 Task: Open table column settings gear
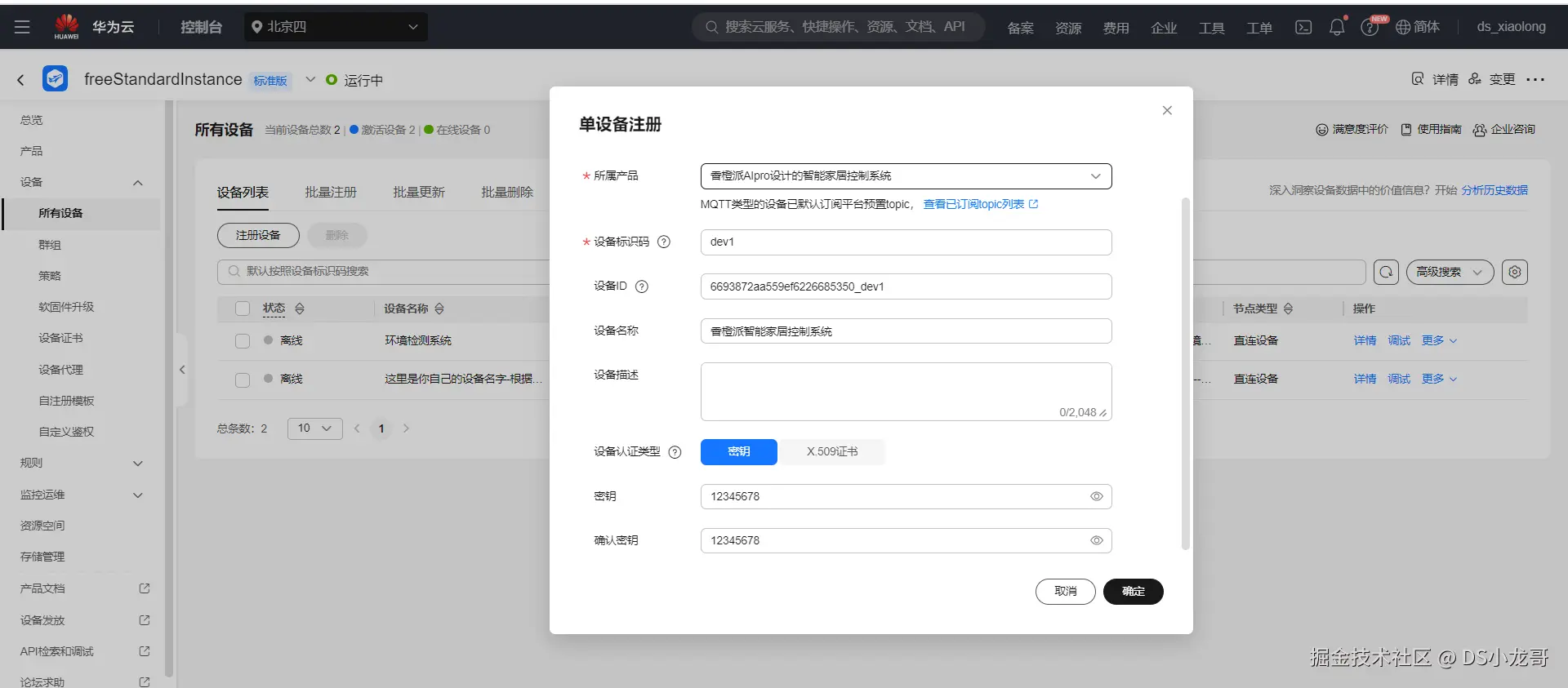(x=1515, y=272)
